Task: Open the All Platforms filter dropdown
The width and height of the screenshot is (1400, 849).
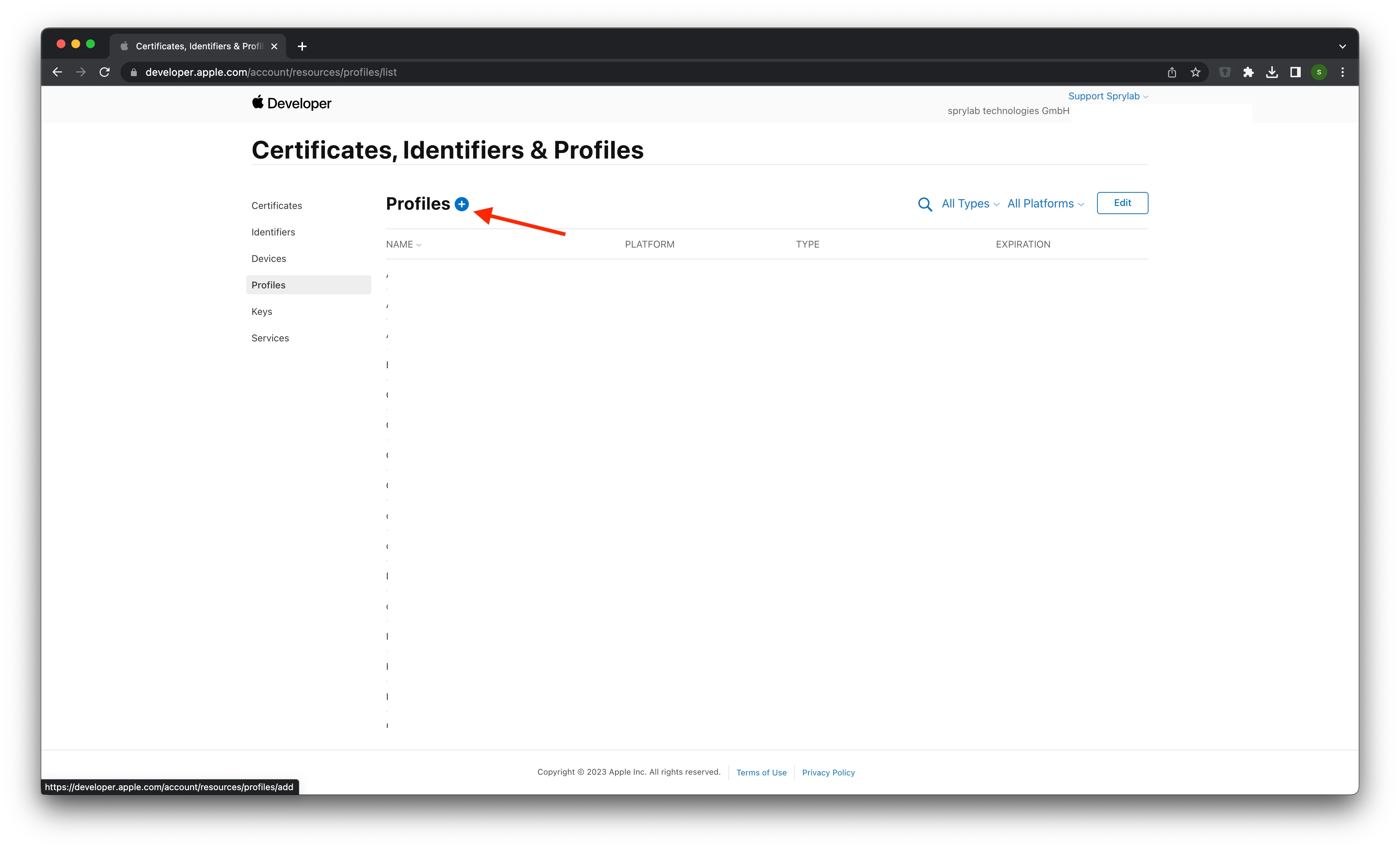Action: [x=1046, y=203]
